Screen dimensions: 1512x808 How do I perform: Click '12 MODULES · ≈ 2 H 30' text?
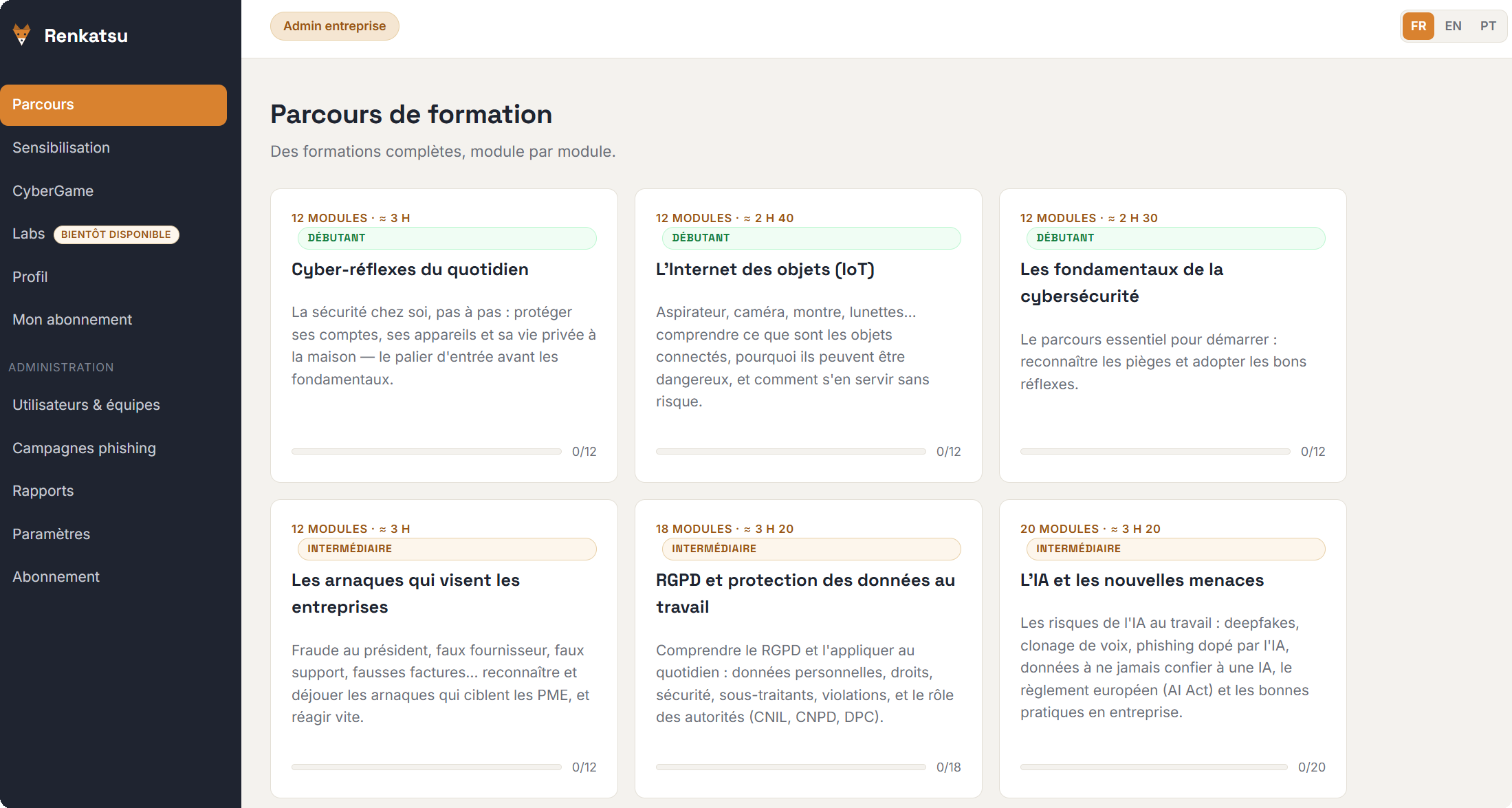[1089, 218]
